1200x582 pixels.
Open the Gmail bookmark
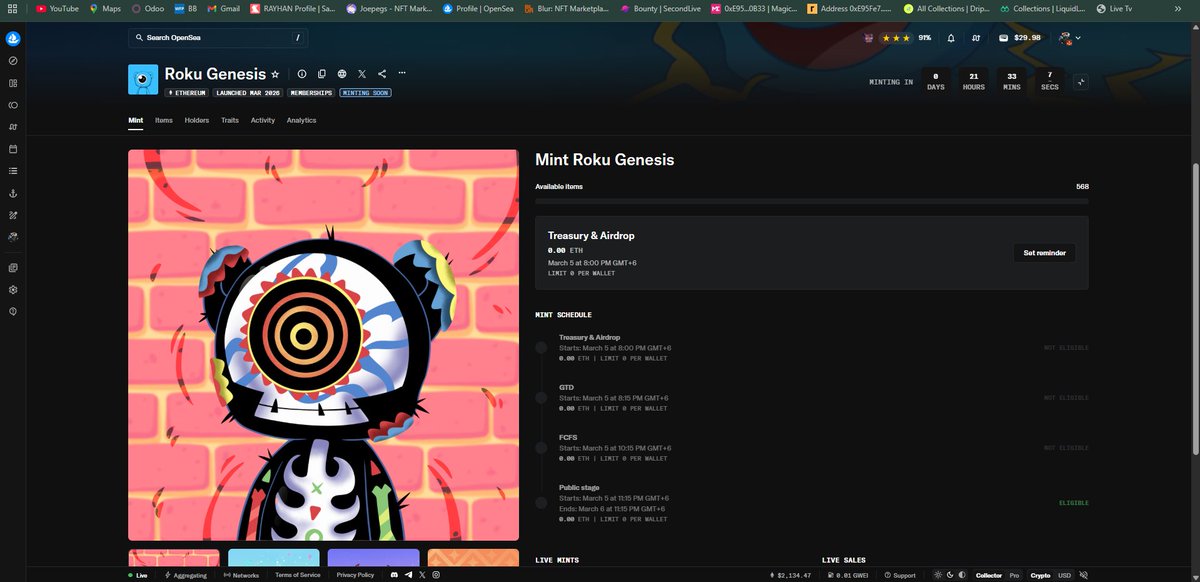[x=224, y=8]
